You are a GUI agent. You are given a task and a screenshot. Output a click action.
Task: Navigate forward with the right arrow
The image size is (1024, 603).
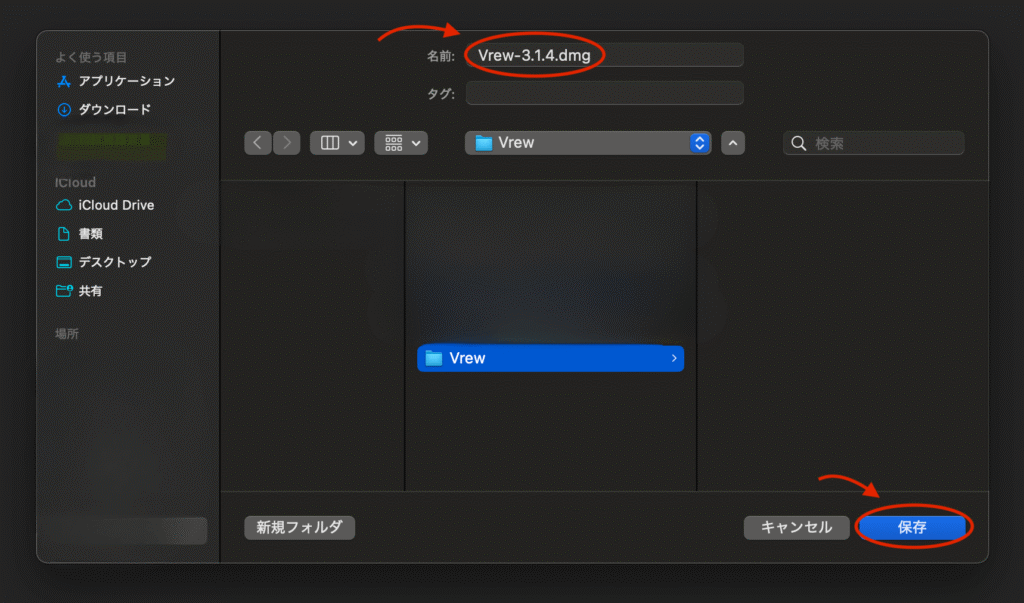(x=287, y=142)
